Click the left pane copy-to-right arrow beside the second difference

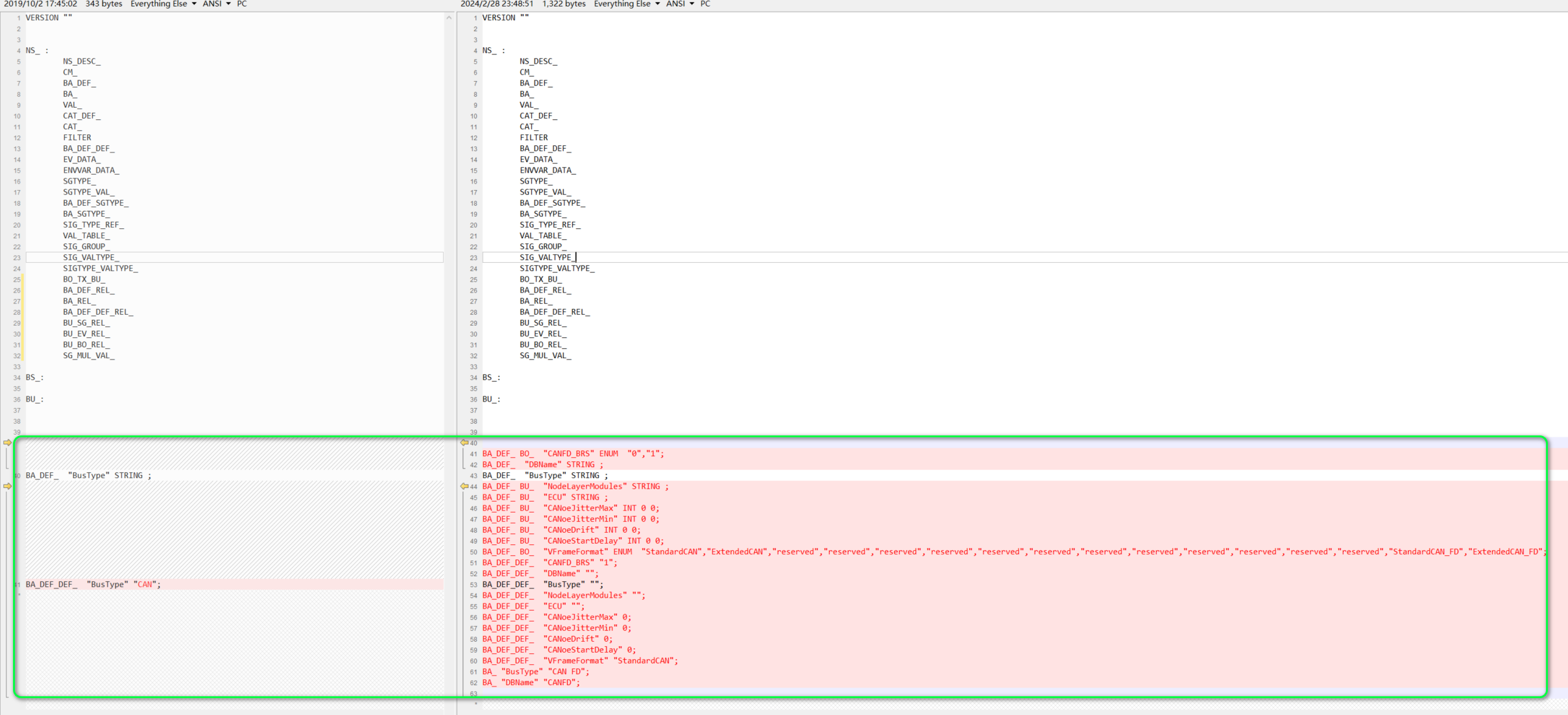coord(7,486)
